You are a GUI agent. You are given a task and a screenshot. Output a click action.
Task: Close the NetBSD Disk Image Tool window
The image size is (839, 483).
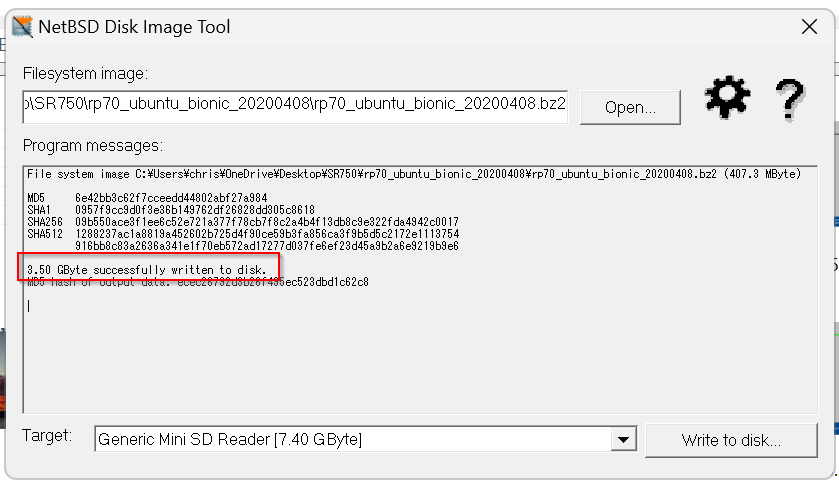tap(809, 27)
